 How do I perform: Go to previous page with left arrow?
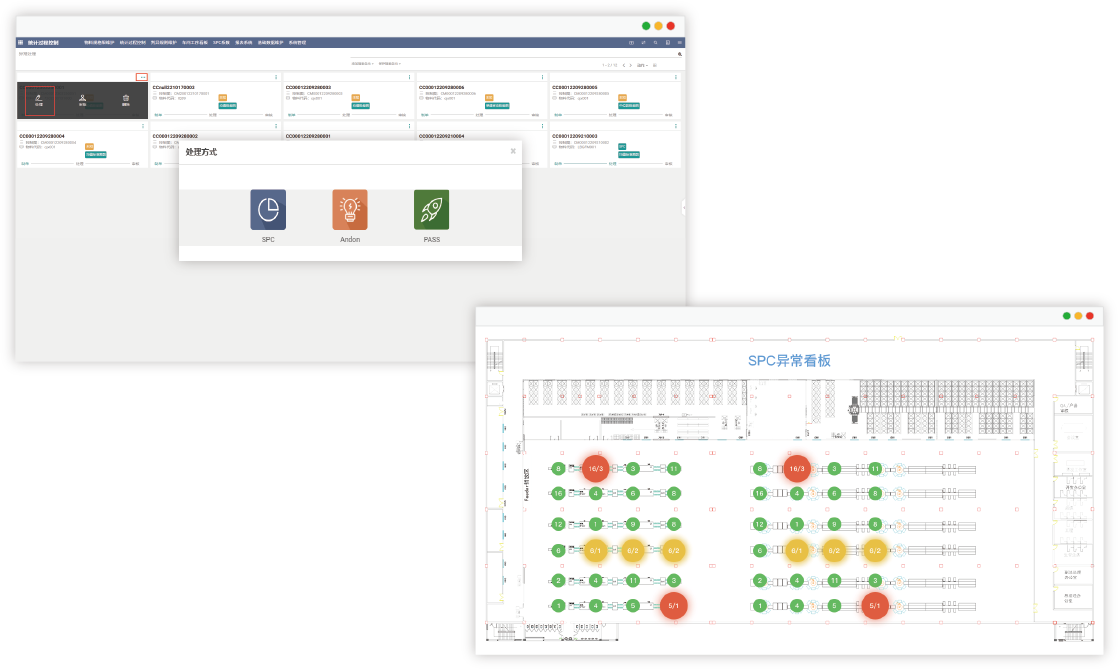pyautogui.click(x=623, y=65)
